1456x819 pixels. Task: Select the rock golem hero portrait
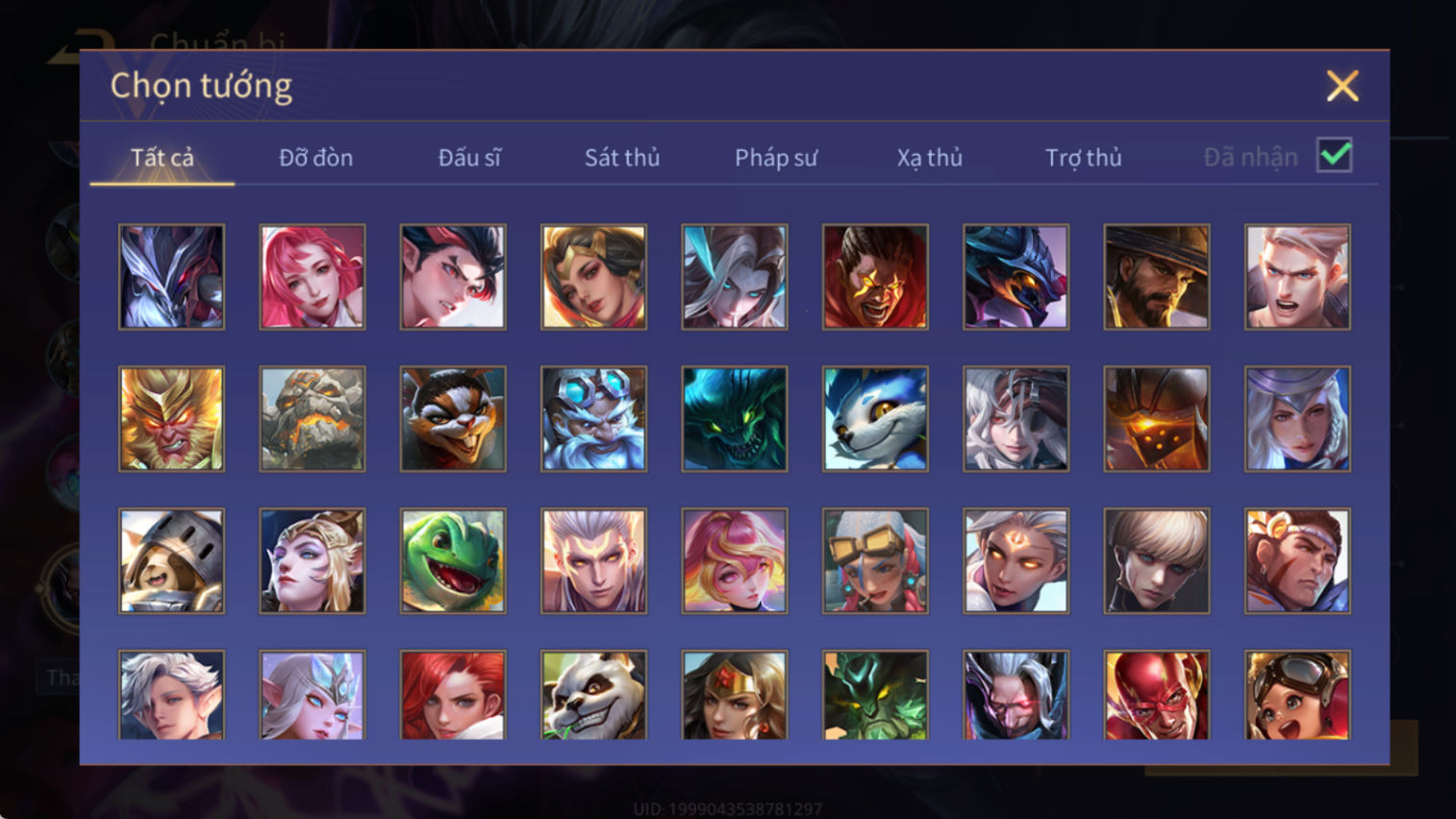tap(312, 419)
